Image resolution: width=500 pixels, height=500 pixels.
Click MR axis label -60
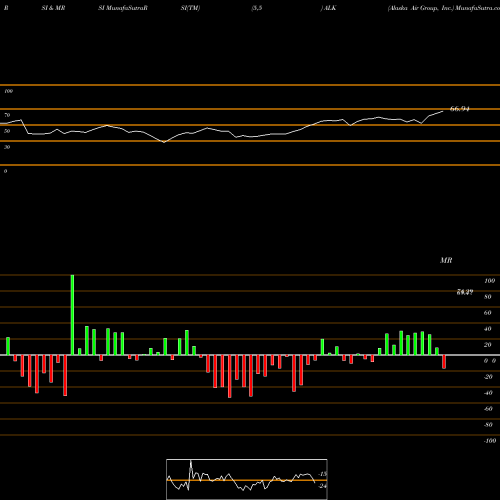point(488,409)
